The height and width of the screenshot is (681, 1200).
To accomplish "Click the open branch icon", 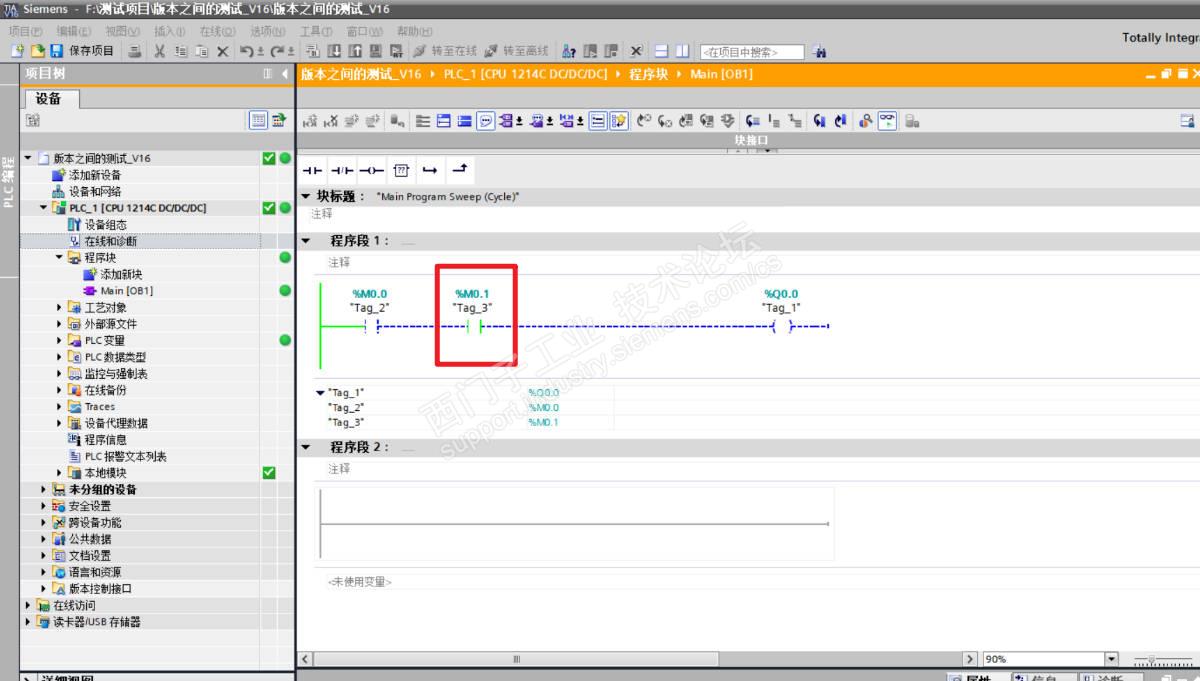I will coord(430,170).
